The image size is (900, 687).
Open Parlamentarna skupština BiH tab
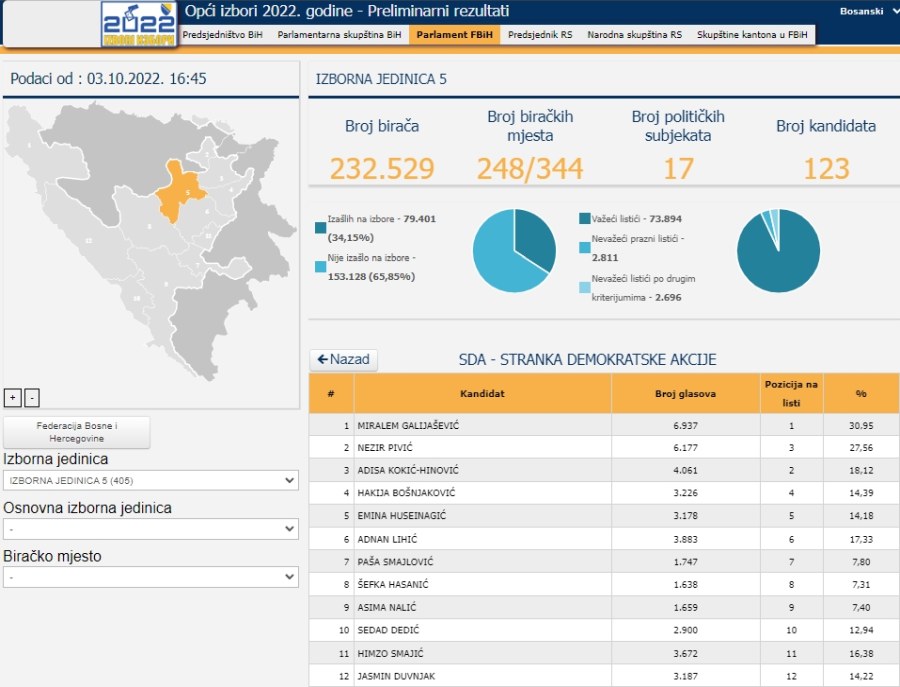339,34
